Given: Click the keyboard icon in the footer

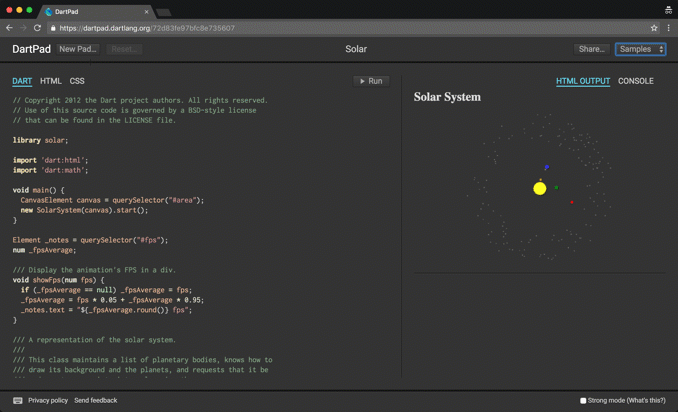Looking at the screenshot, I should [18, 400].
